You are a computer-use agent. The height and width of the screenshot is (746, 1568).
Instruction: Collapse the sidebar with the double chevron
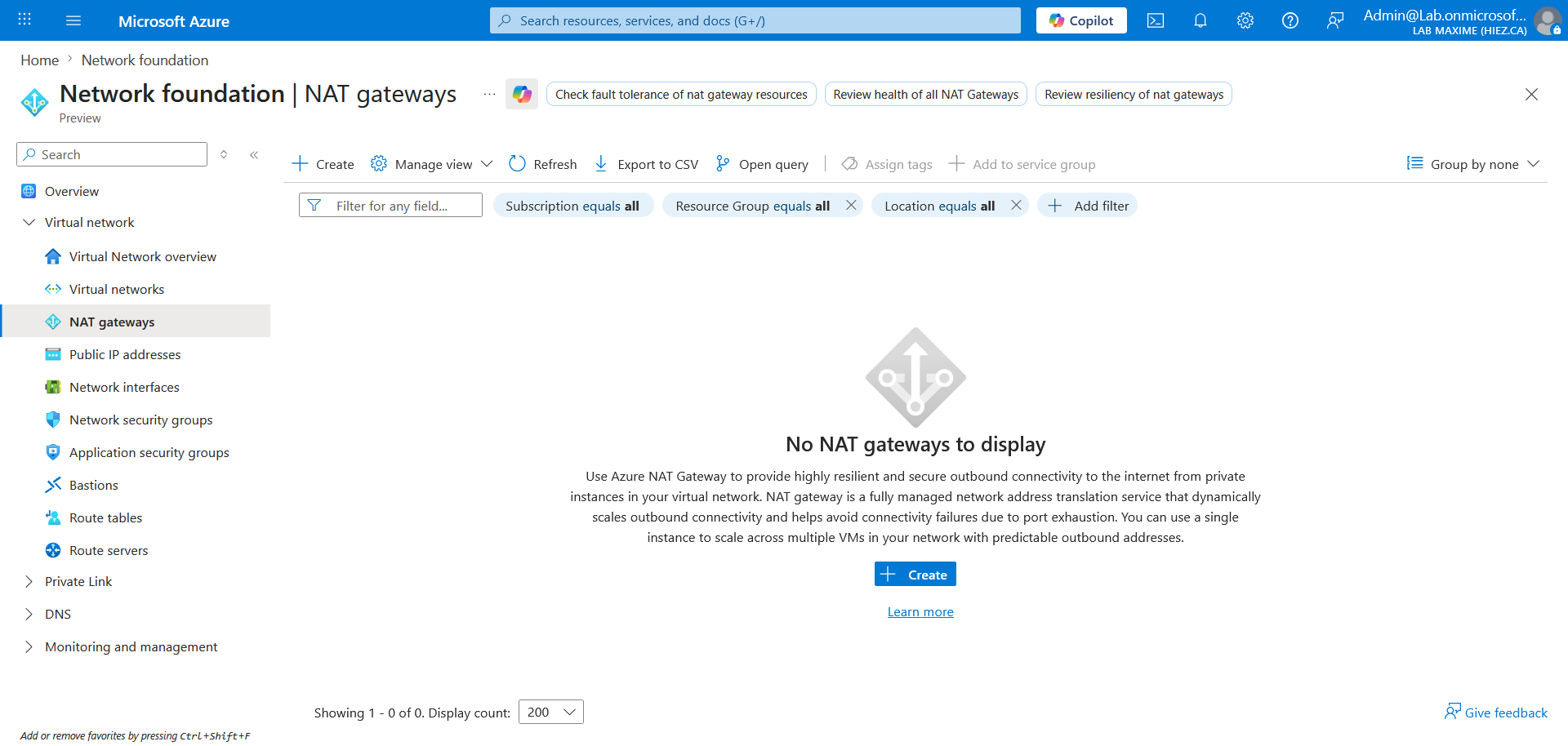point(254,154)
